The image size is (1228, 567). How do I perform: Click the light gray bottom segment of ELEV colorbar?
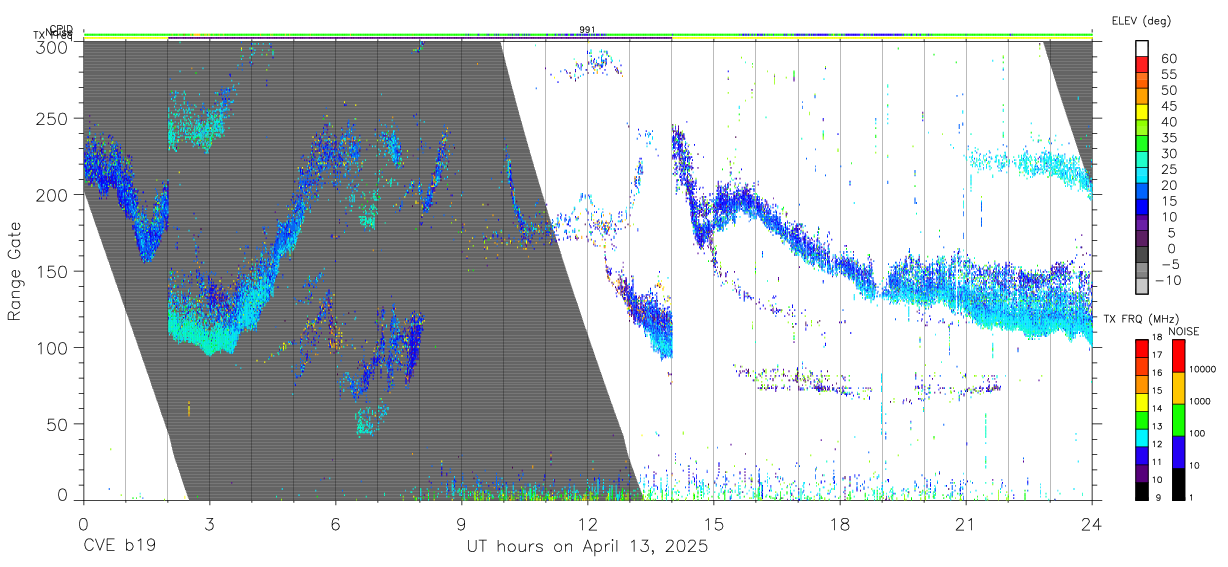click(1142, 288)
